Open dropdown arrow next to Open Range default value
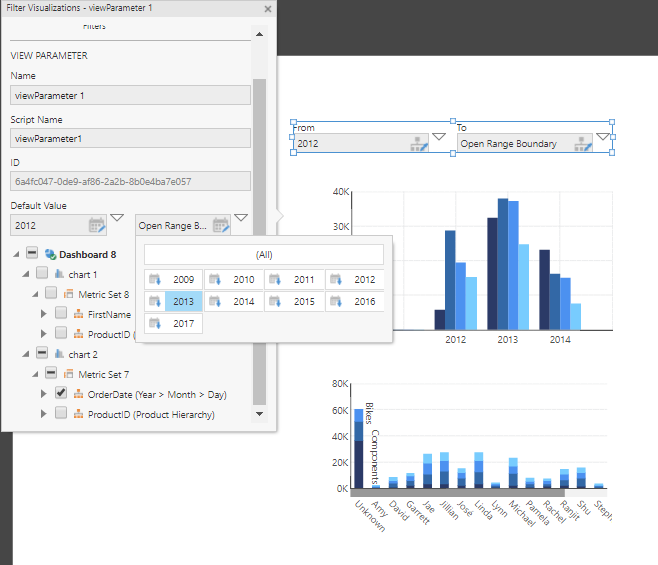 pyautogui.click(x=241, y=217)
